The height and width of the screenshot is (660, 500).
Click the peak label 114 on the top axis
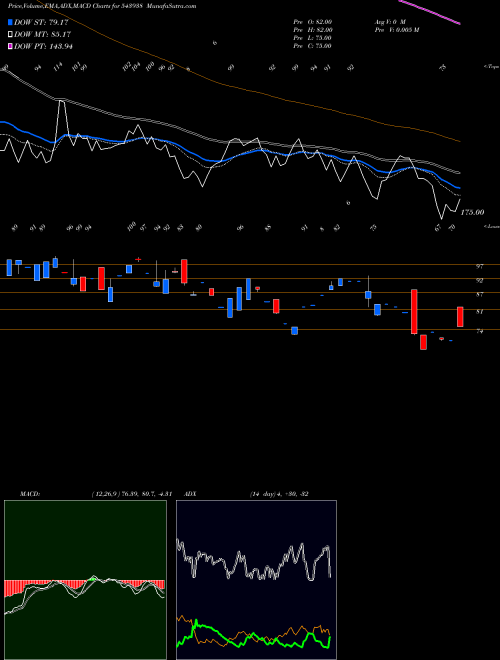pyautogui.click(x=58, y=67)
